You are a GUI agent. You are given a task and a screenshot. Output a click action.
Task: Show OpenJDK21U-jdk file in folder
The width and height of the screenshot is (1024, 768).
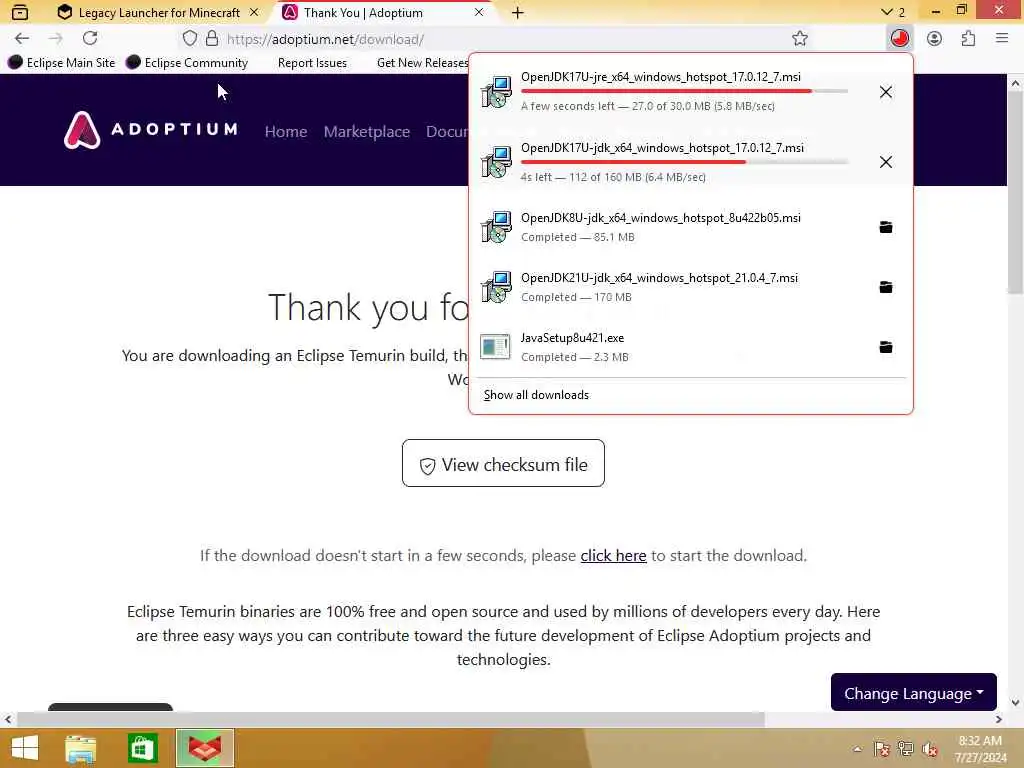click(x=886, y=287)
